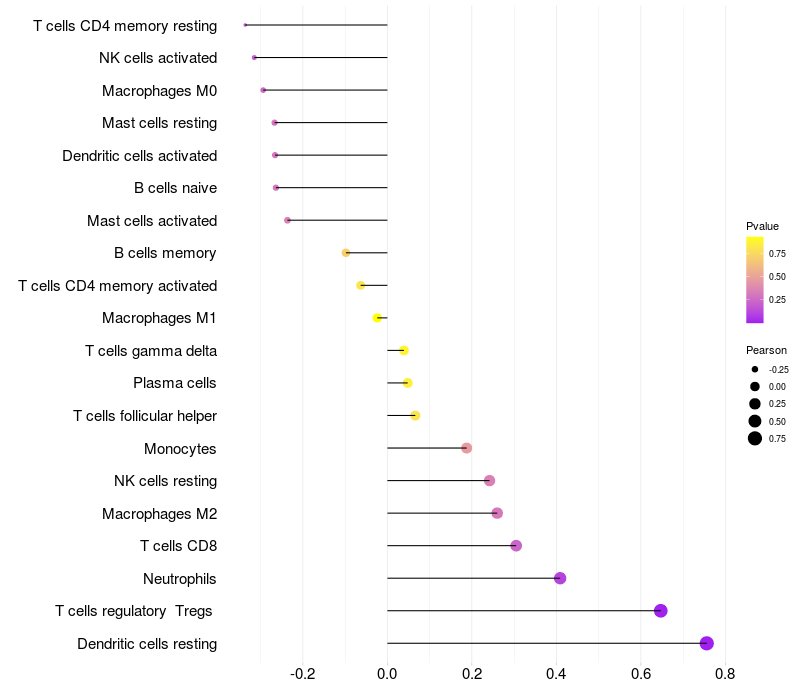Viewport: 800px width, 700px height.
Task: Click the Dendritic cells resting data point
Action: point(706,643)
